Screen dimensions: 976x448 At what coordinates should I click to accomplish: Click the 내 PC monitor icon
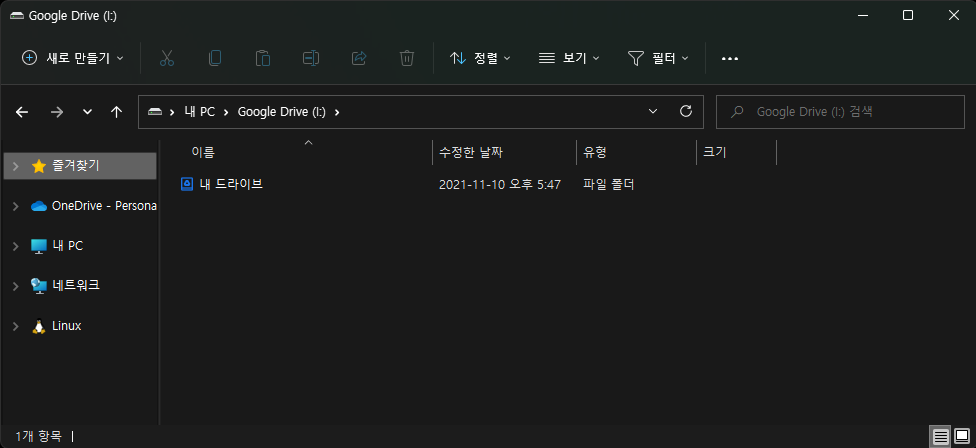click(39, 246)
